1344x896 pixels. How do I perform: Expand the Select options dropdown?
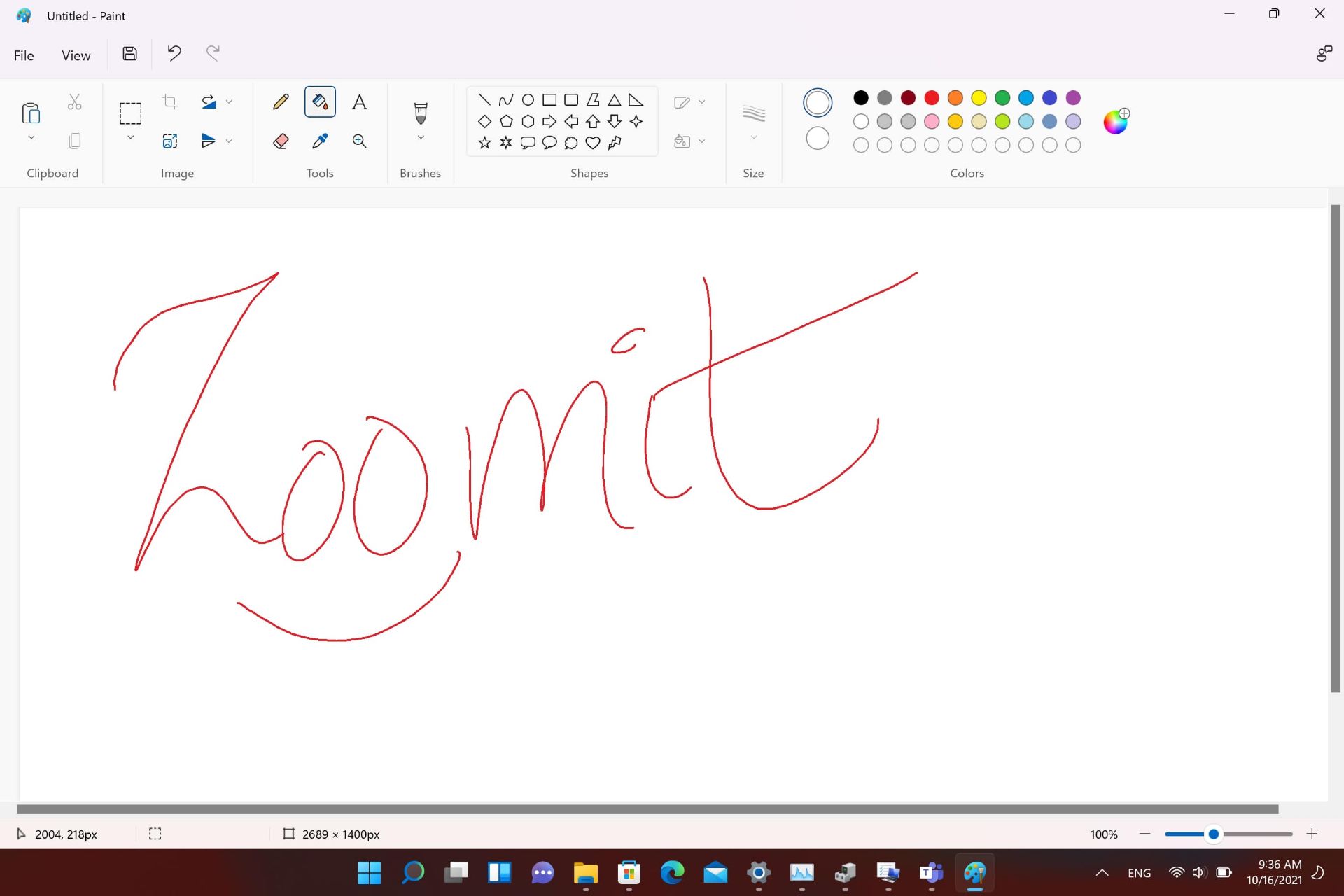click(130, 138)
